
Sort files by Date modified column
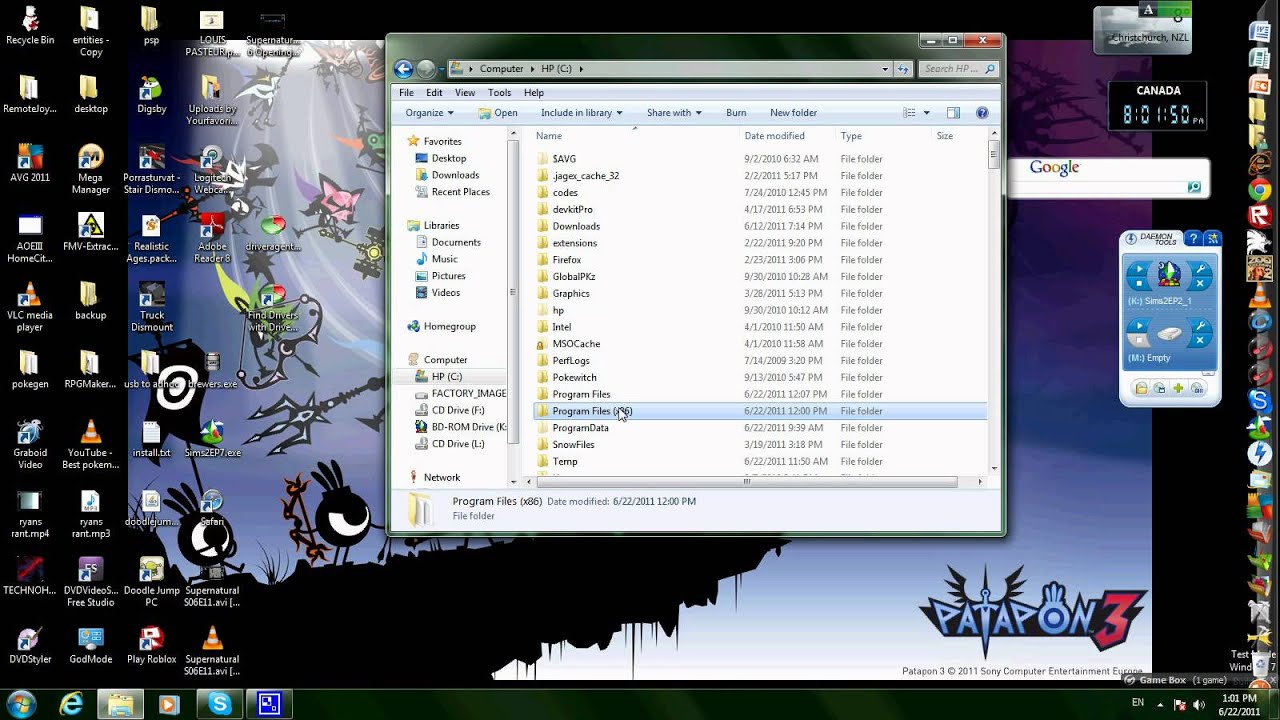pyautogui.click(x=787, y=136)
